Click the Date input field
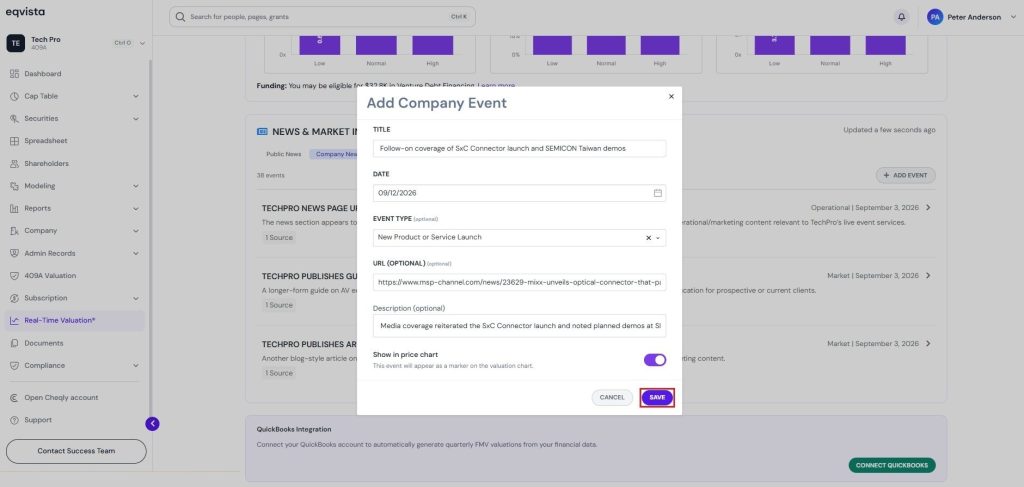The width and height of the screenshot is (1024, 487). pyautogui.click(x=519, y=193)
